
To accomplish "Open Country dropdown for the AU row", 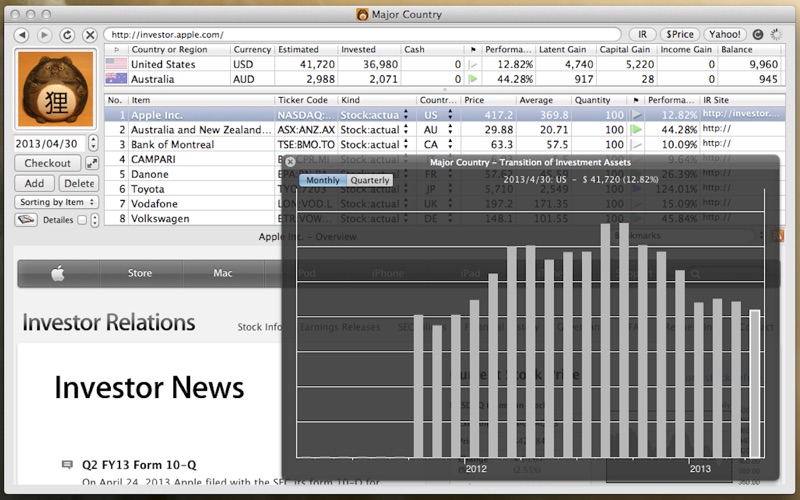I will coord(450,130).
